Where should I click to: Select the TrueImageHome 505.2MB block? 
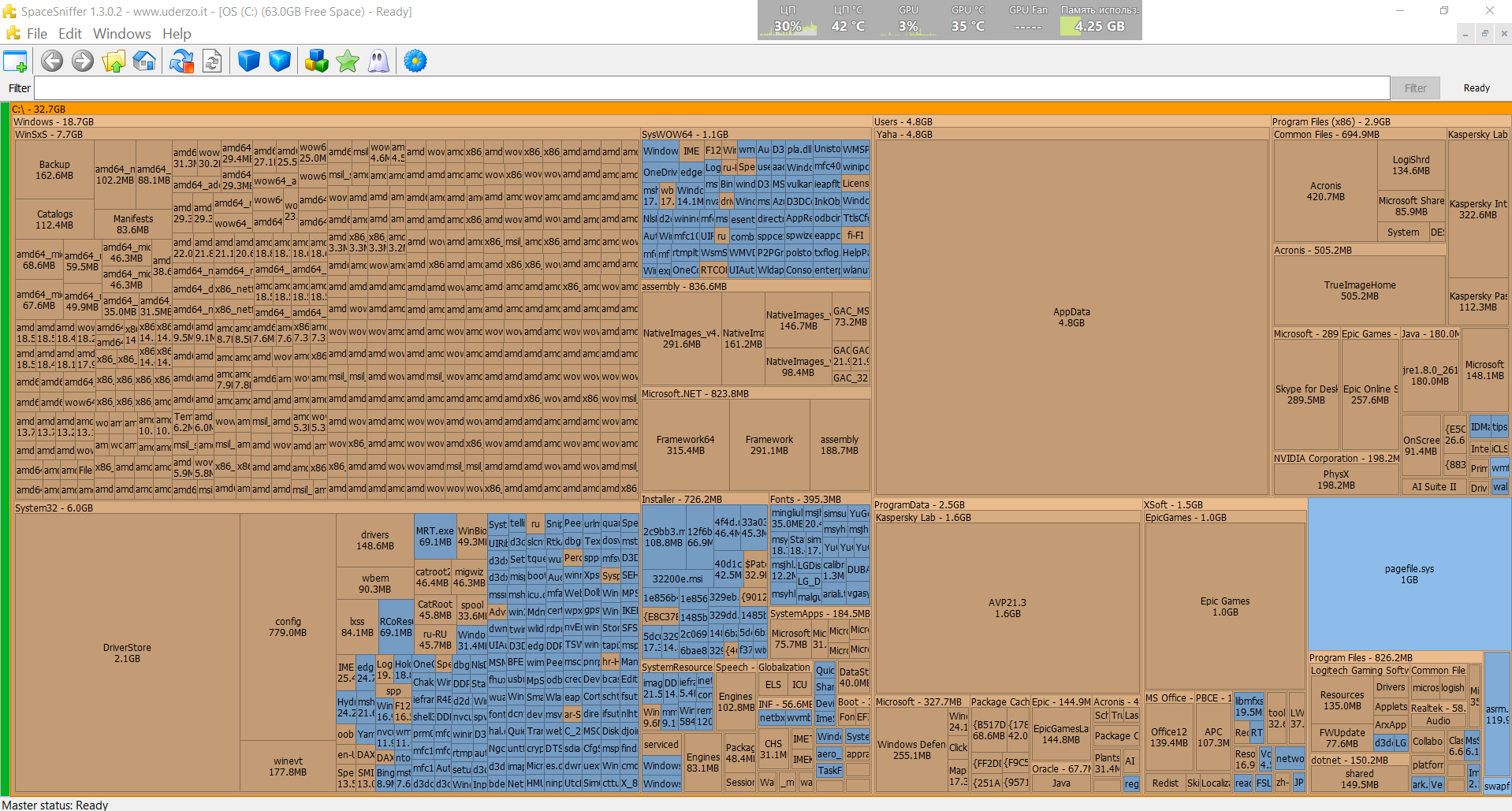click(1360, 290)
